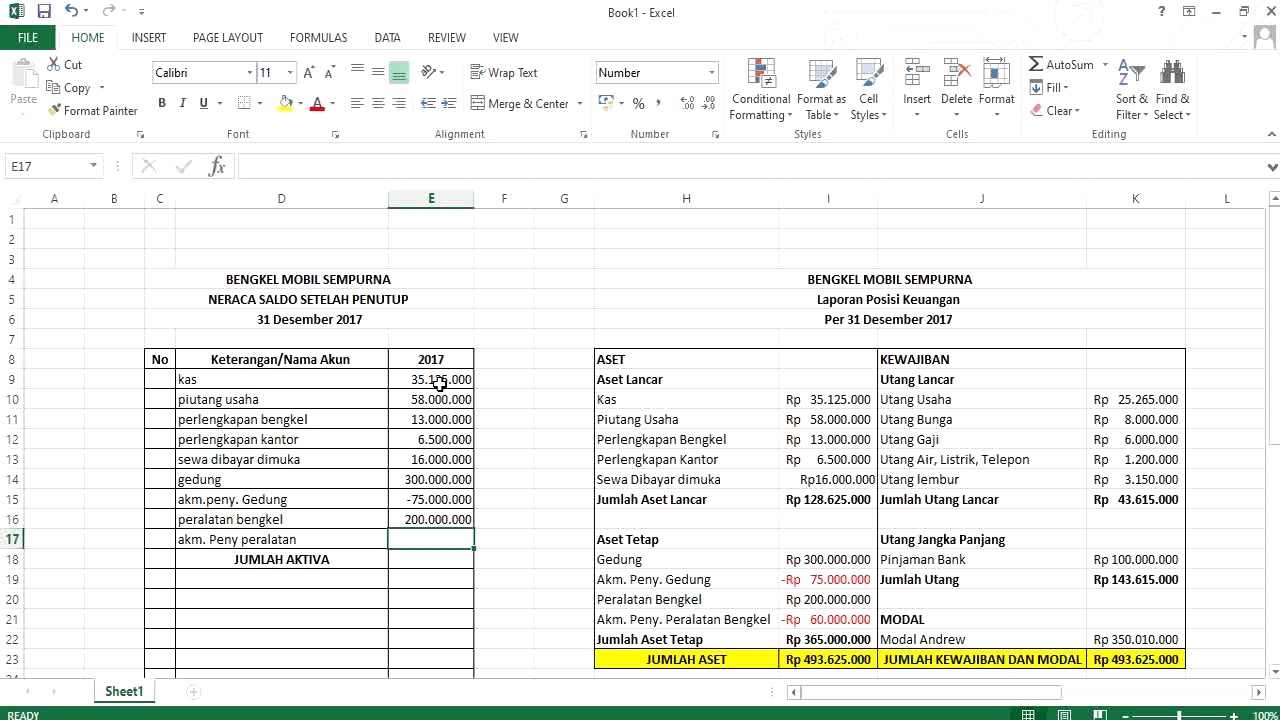Open Conditional Formatting menu

(761, 90)
